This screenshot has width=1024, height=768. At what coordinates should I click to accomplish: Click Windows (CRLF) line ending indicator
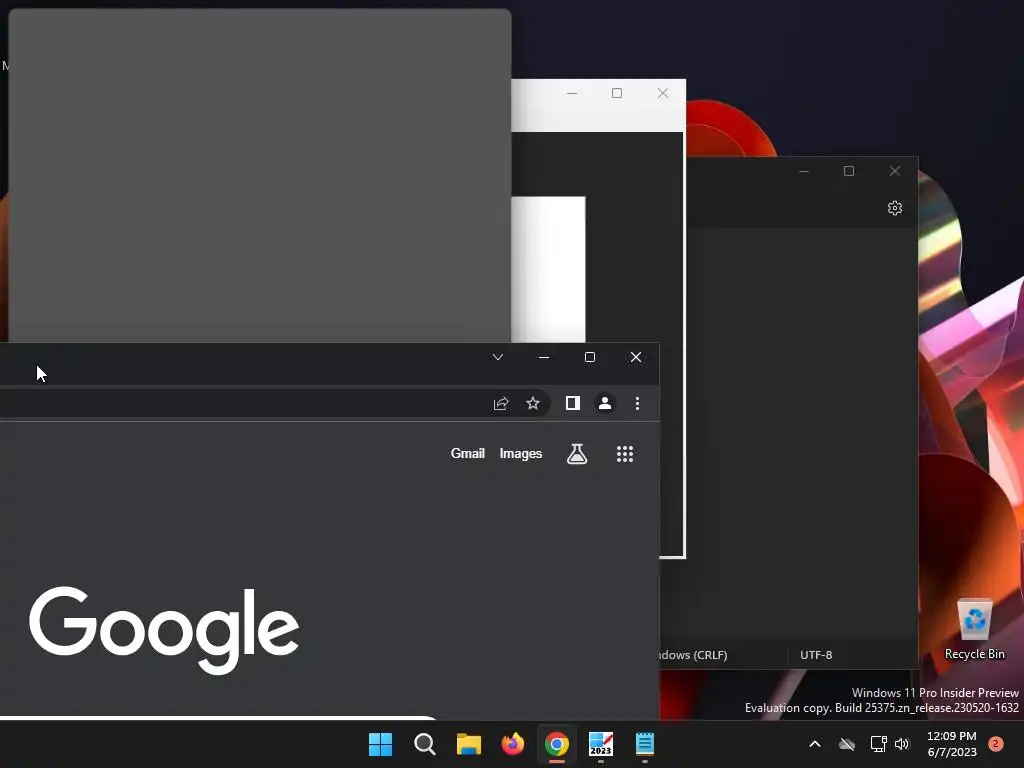tap(694, 655)
